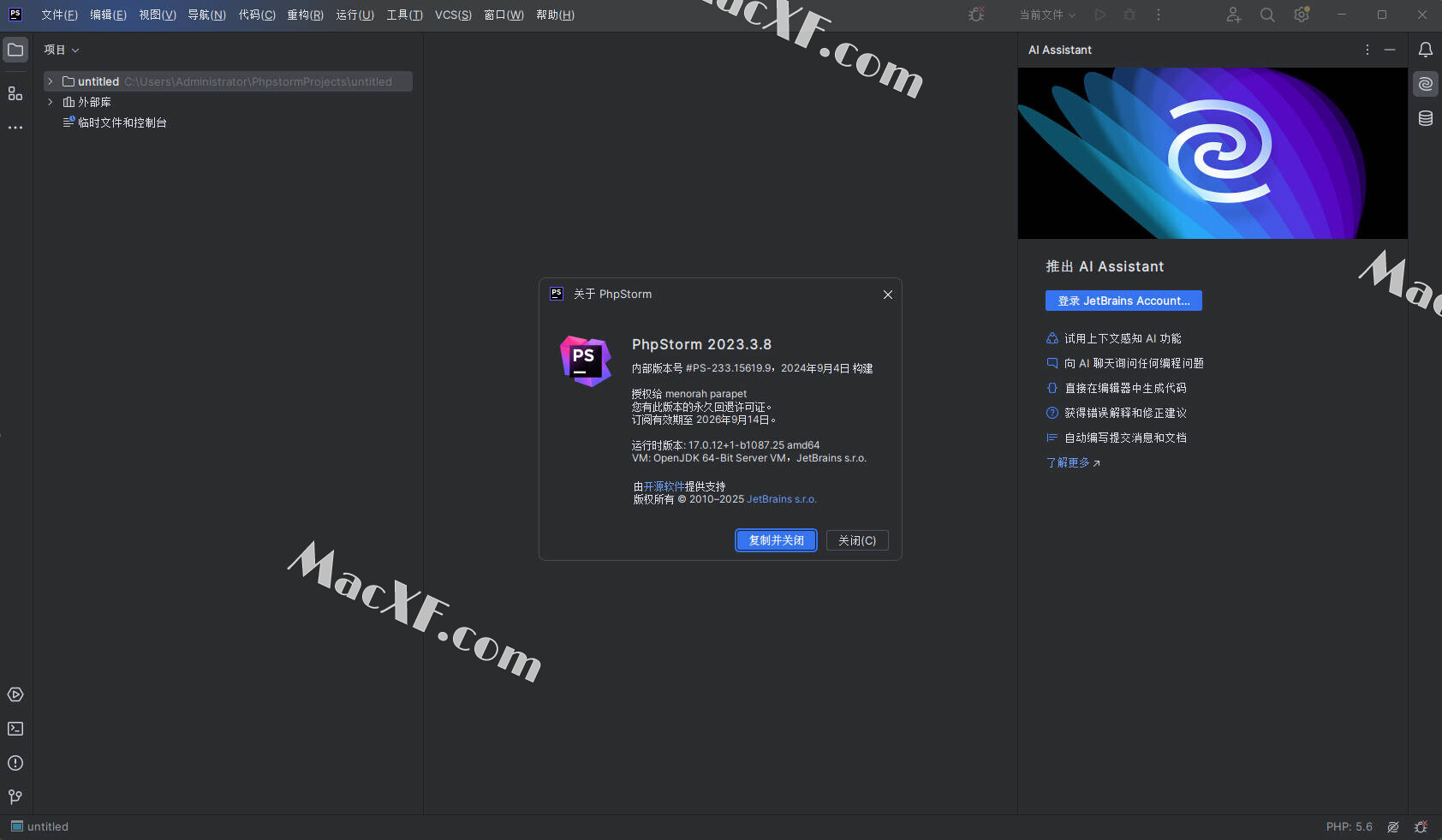Click the 运行时版本 runtime version line
The height and width of the screenshot is (840, 1442).
pos(725,445)
